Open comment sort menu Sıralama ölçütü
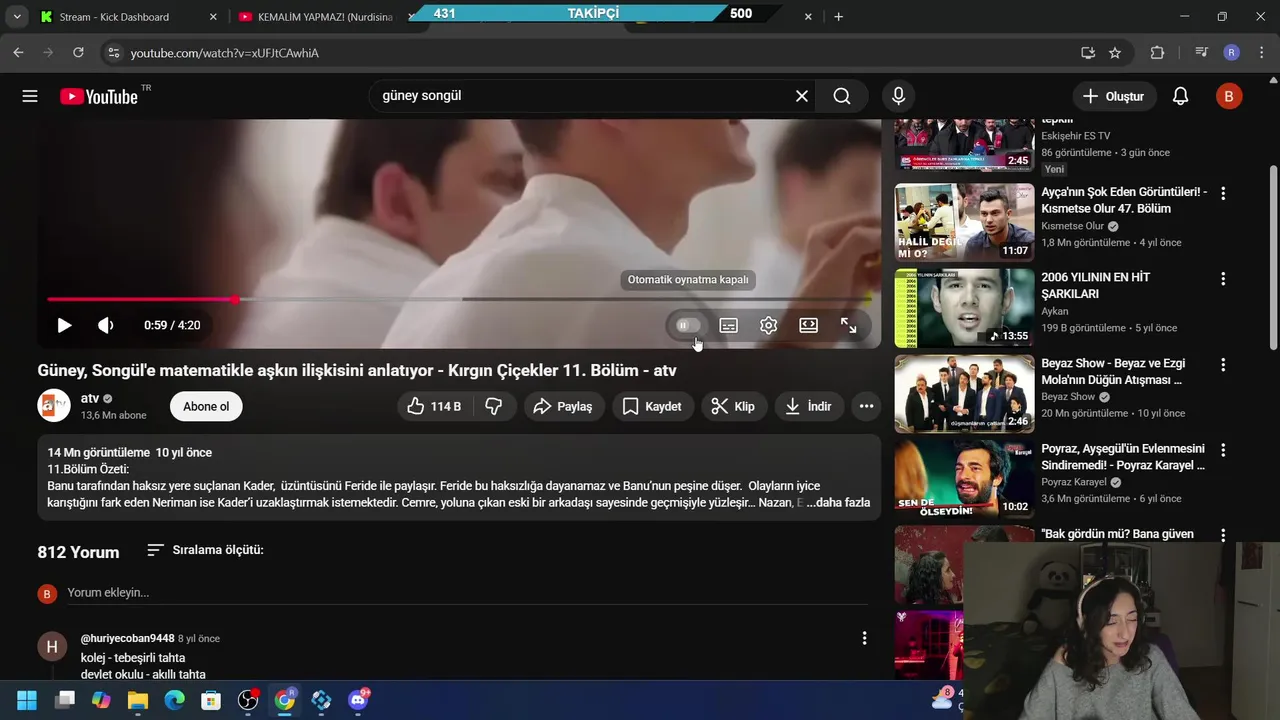Viewport: 1280px width, 720px height. [x=205, y=550]
